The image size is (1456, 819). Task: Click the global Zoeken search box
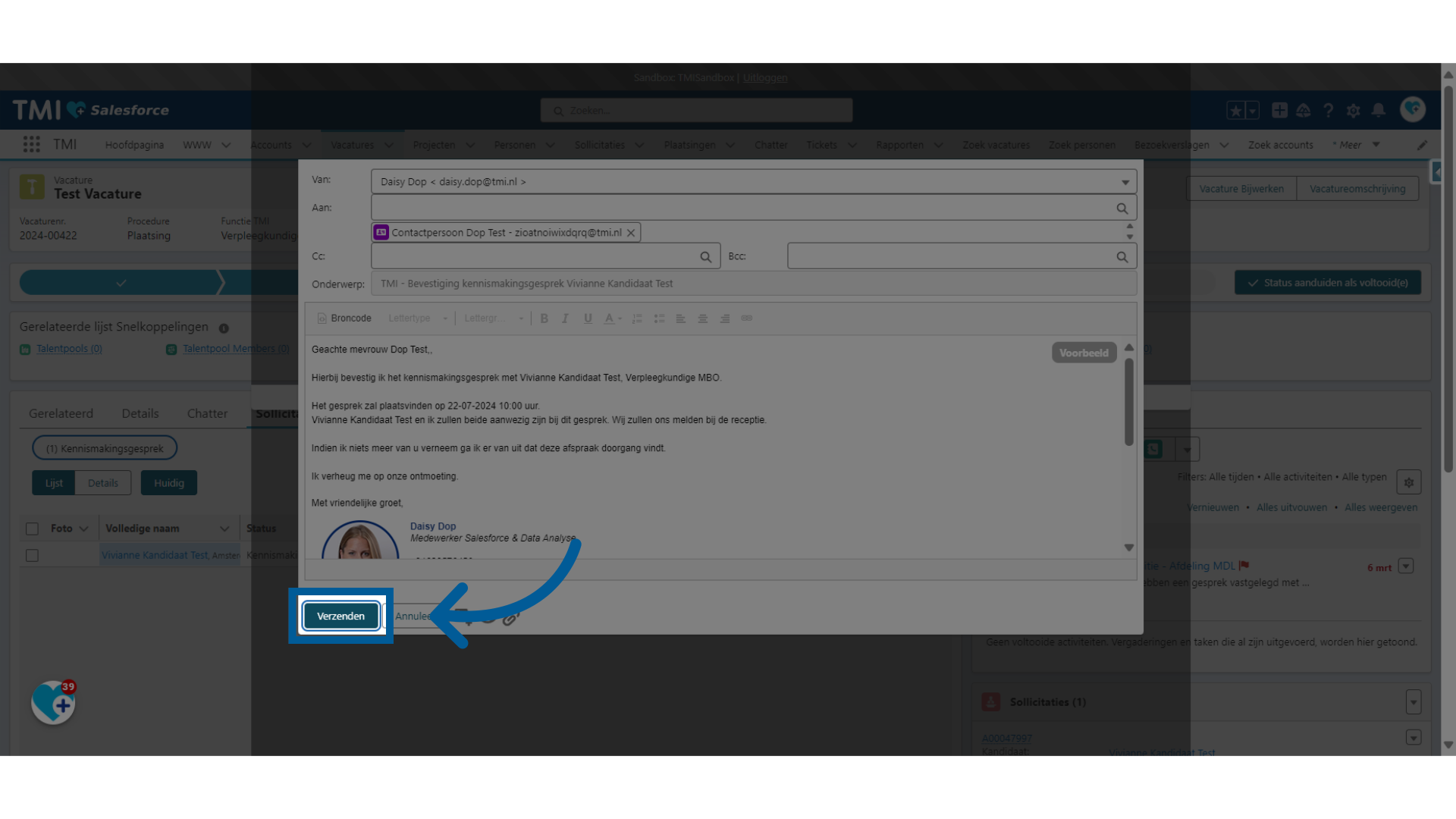click(696, 111)
